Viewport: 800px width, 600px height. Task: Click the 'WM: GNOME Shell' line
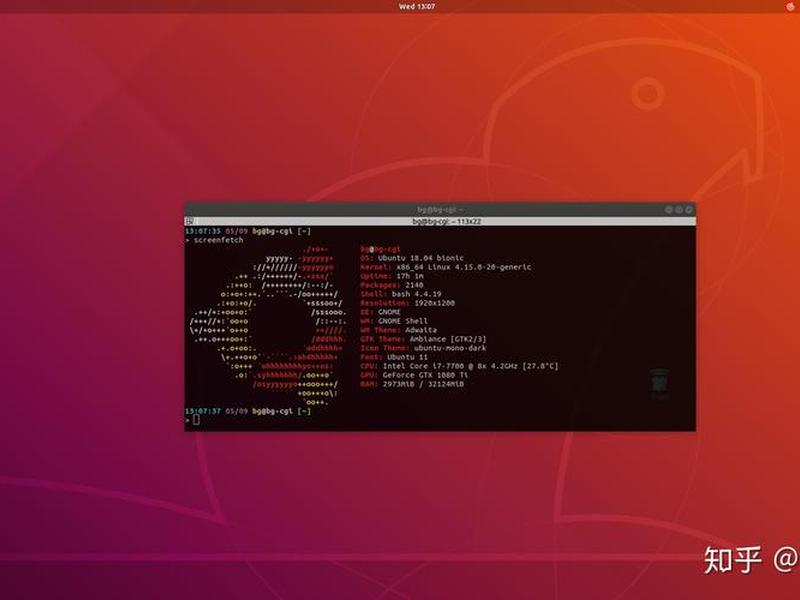pos(394,321)
